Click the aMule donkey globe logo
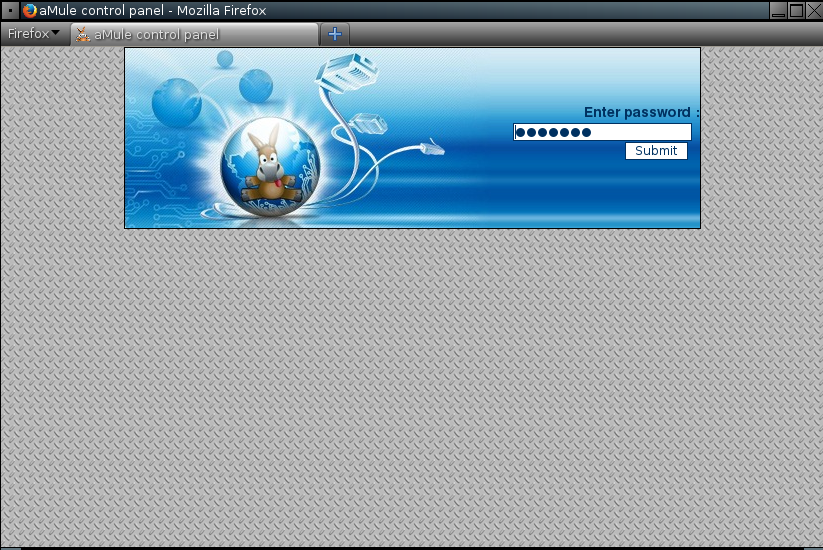Screen dimensions: 823x550 pos(270,167)
